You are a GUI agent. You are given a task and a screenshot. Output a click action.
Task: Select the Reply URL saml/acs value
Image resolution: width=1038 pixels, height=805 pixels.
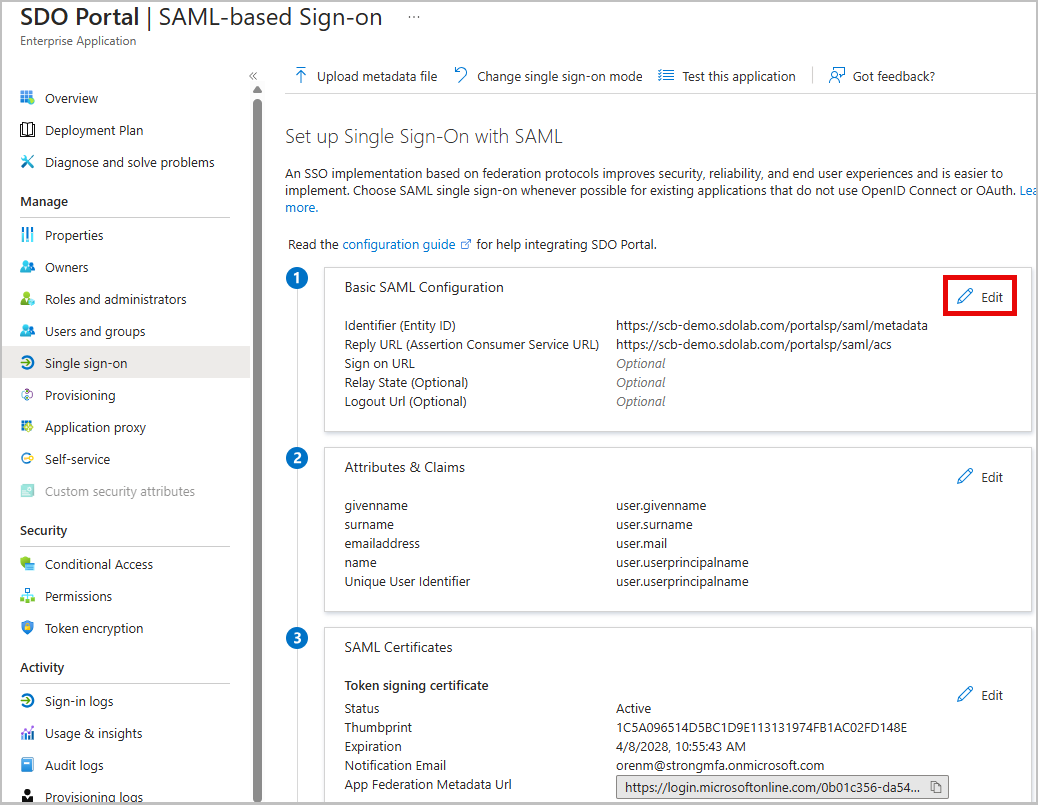(x=753, y=344)
